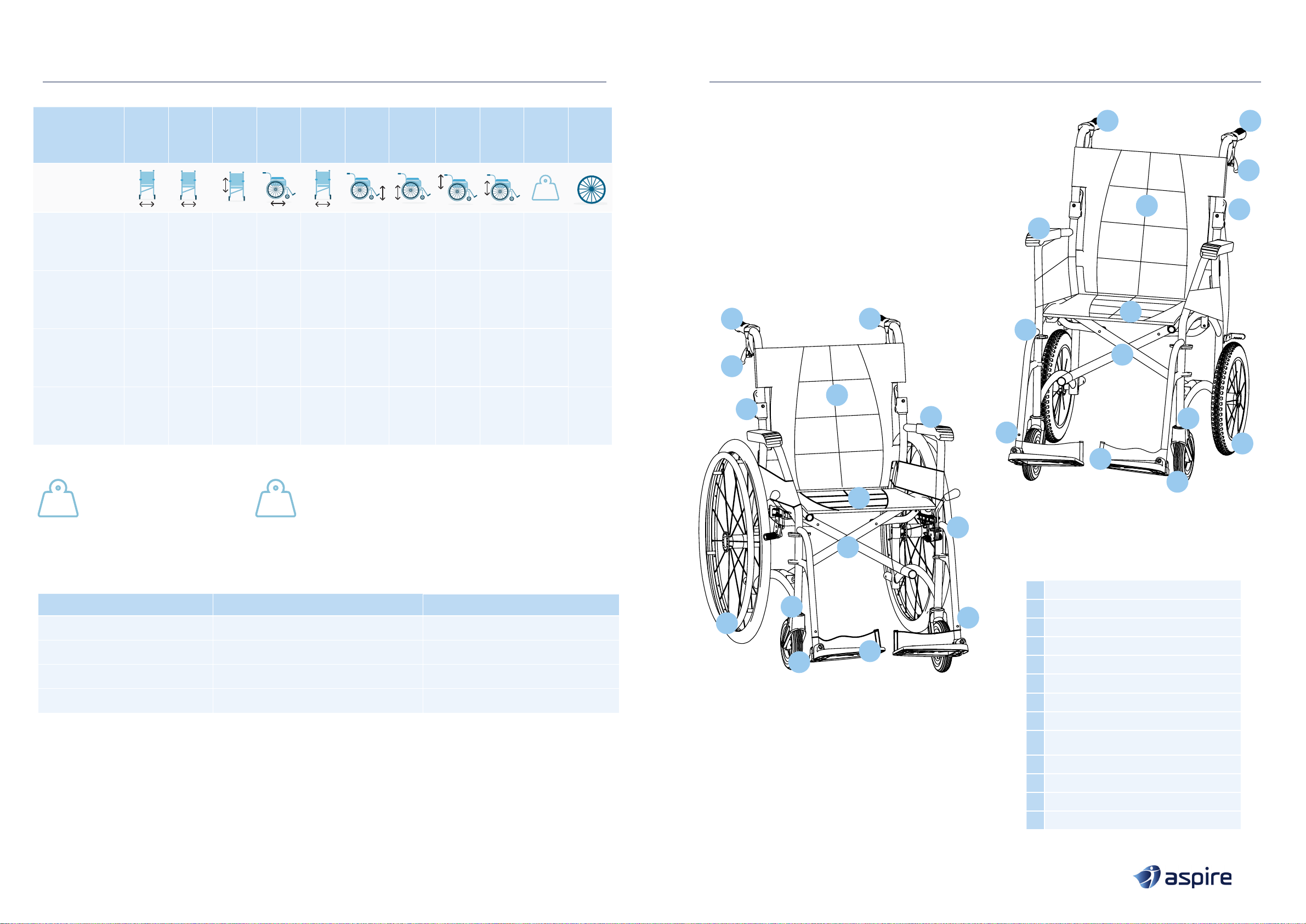1306x924 pixels.
Task: Click the armrest callout dot on the large-wheeled wheelchair
Action: click(931, 417)
